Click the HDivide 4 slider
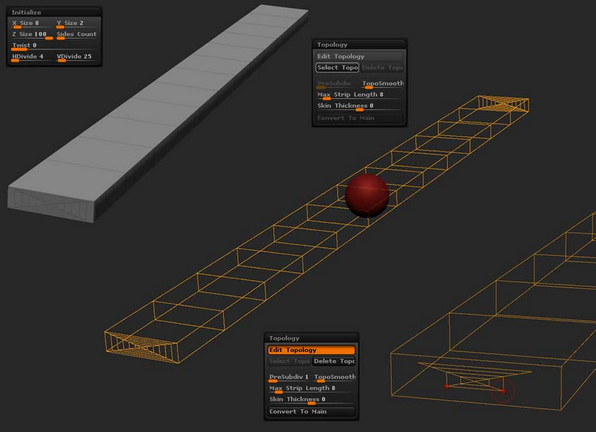596x432 pixels. [x=32, y=57]
